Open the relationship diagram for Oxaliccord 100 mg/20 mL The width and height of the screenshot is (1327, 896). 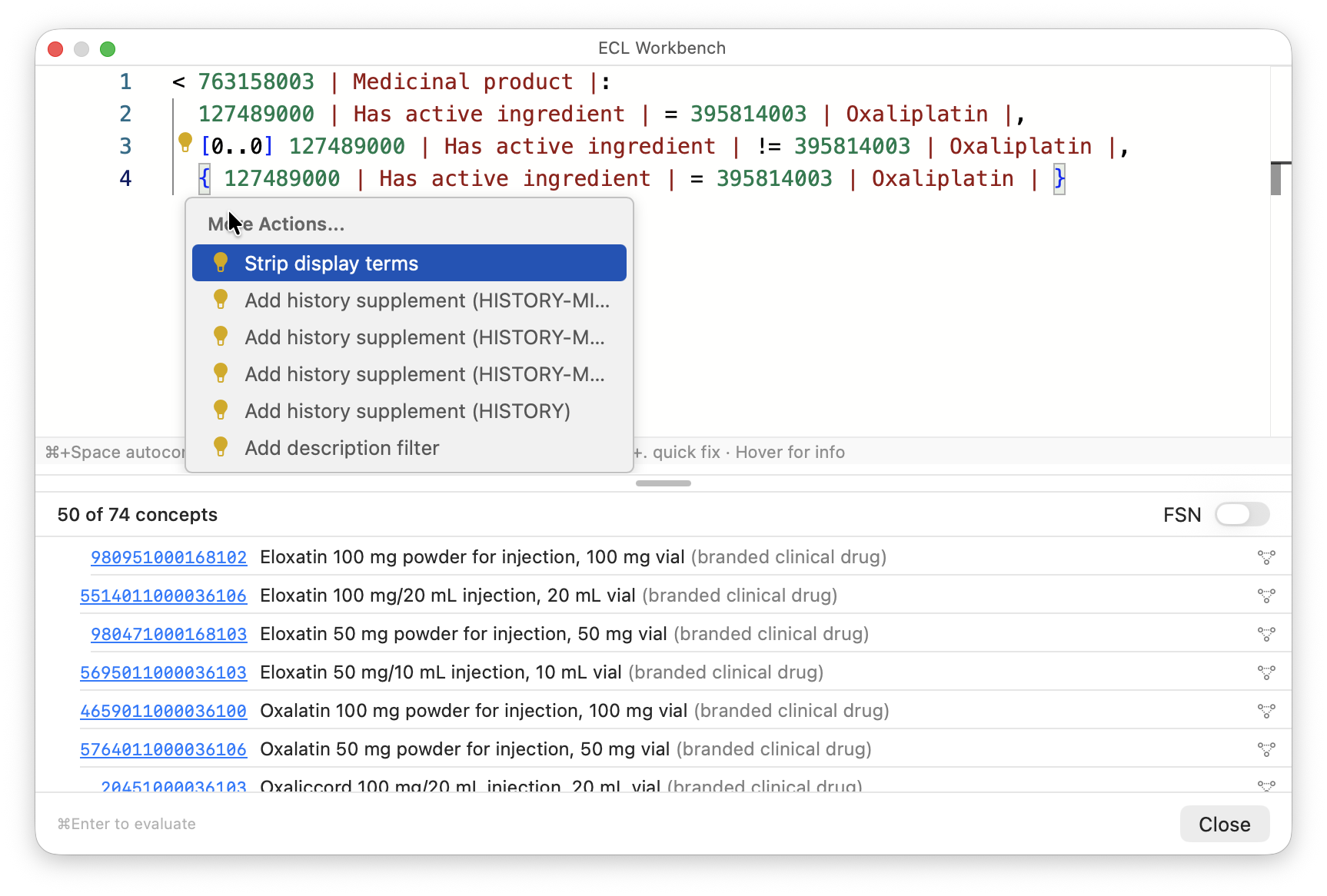pyautogui.click(x=1267, y=785)
